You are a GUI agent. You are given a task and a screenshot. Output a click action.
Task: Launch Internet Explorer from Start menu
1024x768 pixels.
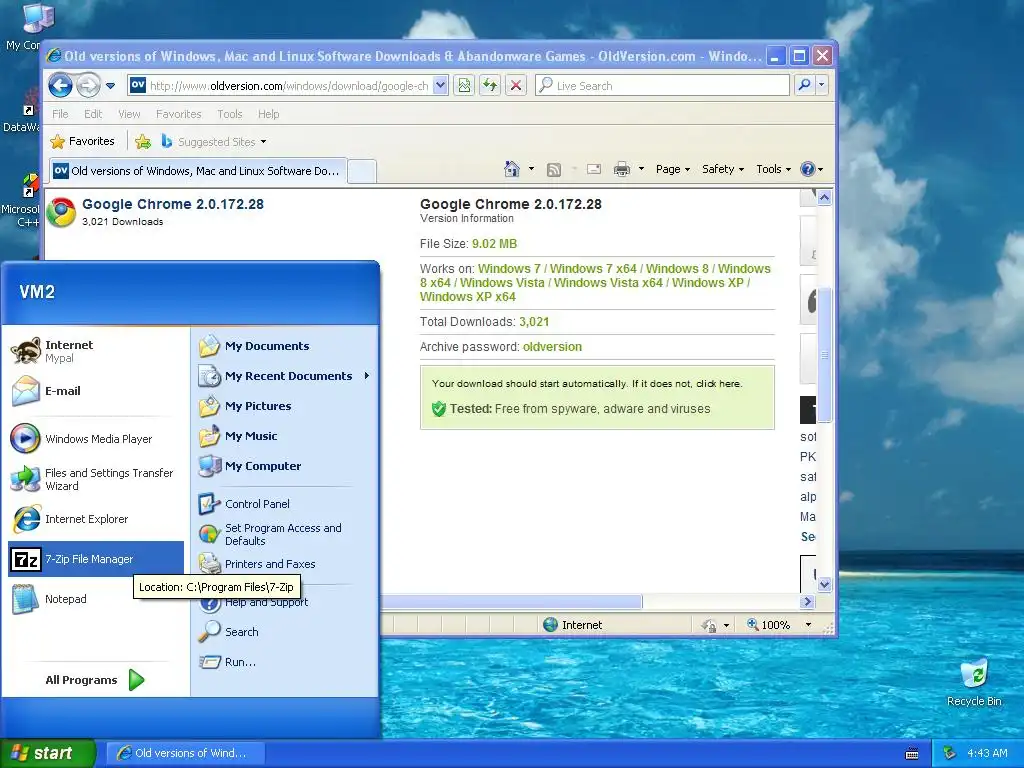[96, 519]
